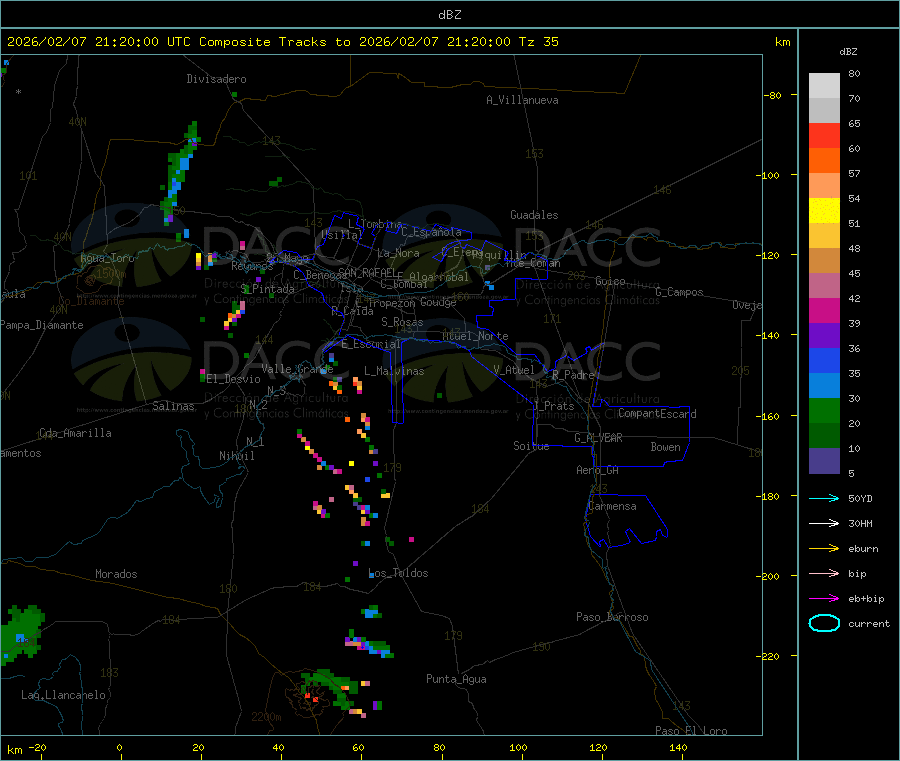
Task: Click the magenta eb+bip arrow legend icon
Action: pyautogui.click(x=824, y=599)
